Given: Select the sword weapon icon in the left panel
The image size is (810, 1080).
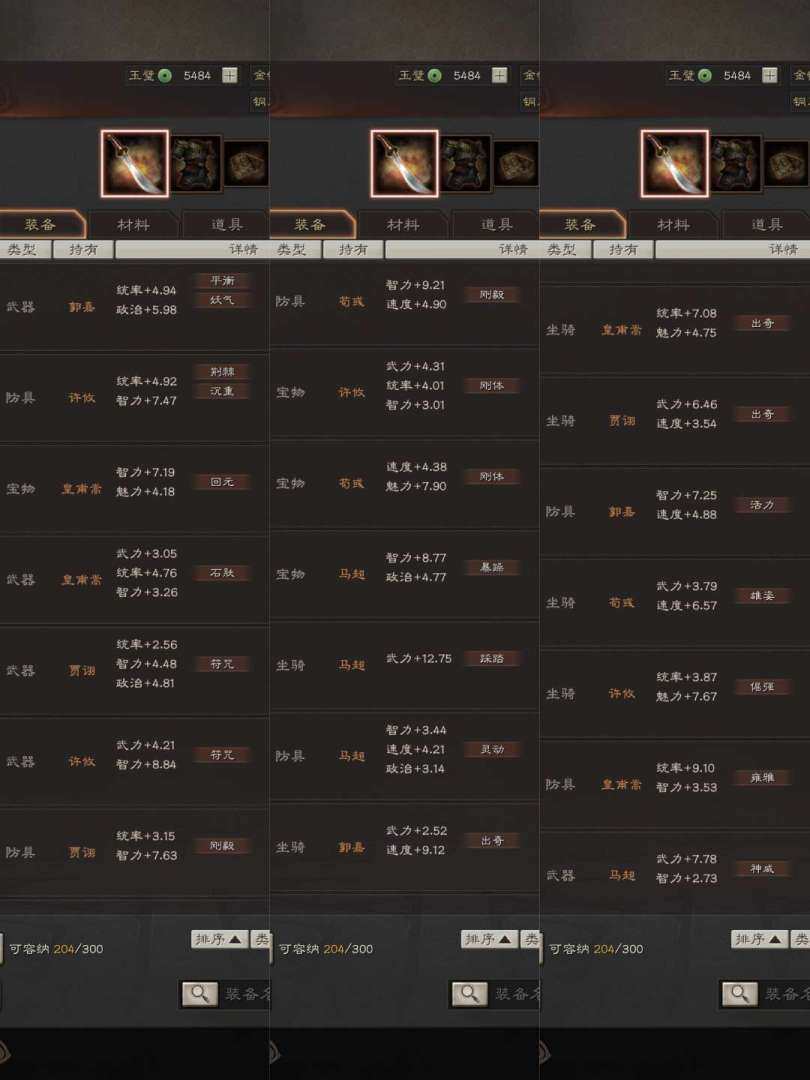Looking at the screenshot, I should pos(134,164).
